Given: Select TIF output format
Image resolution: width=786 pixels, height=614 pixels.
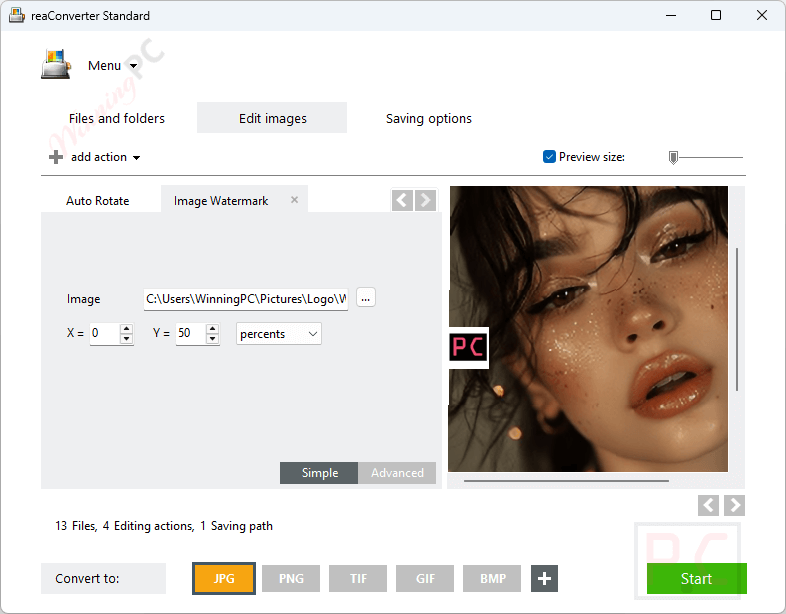Looking at the screenshot, I should click(358, 578).
